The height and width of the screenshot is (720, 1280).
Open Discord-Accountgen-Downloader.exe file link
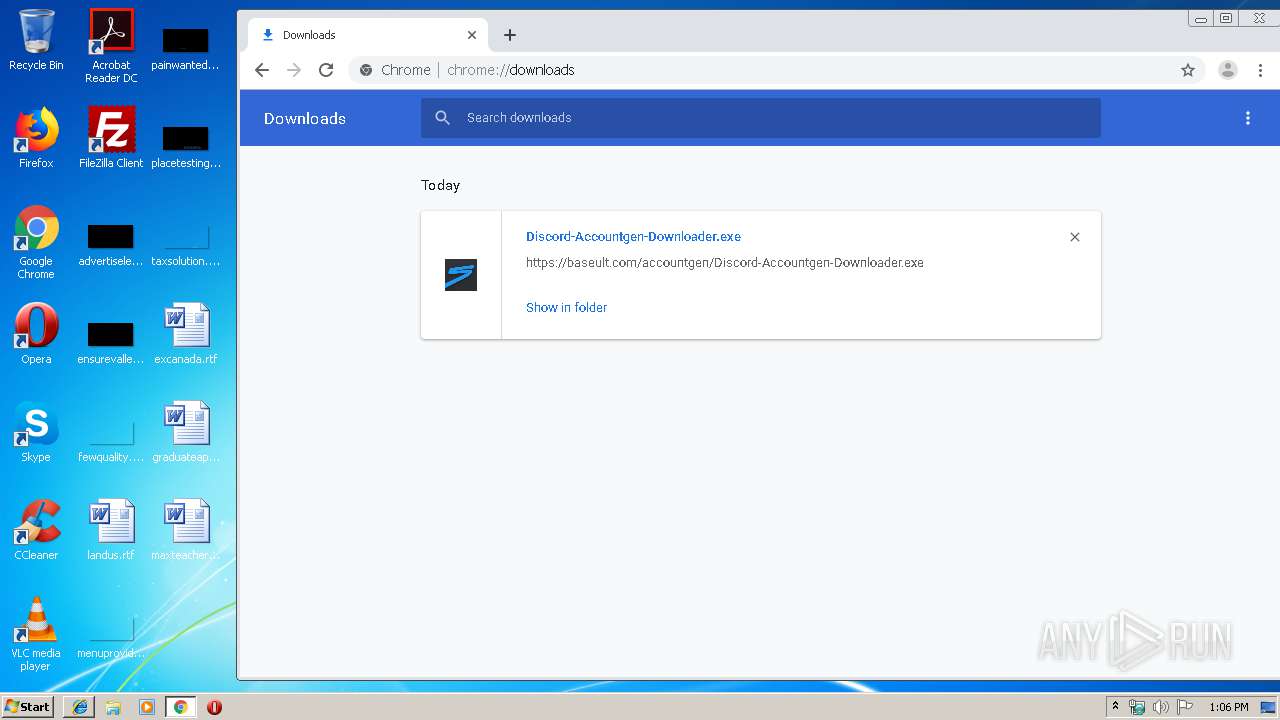coord(633,237)
